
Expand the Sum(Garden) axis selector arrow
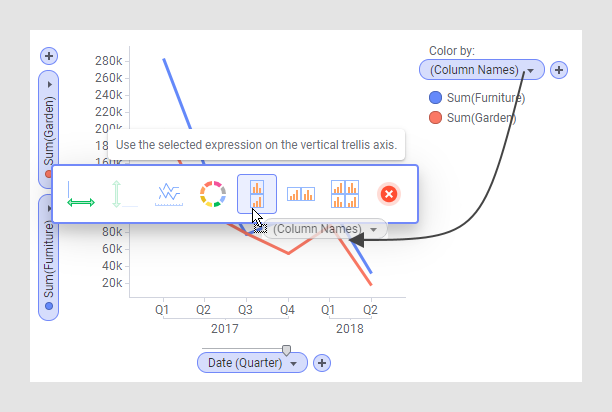point(50,85)
